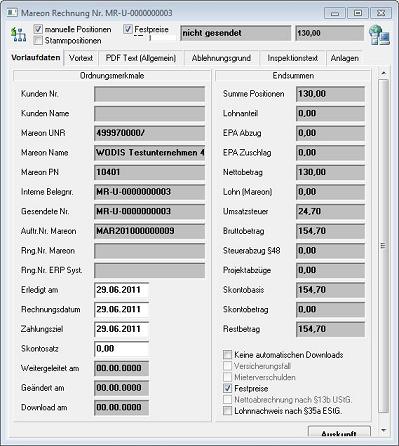Click the Download am field
The image size is (399, 446).
121,407
